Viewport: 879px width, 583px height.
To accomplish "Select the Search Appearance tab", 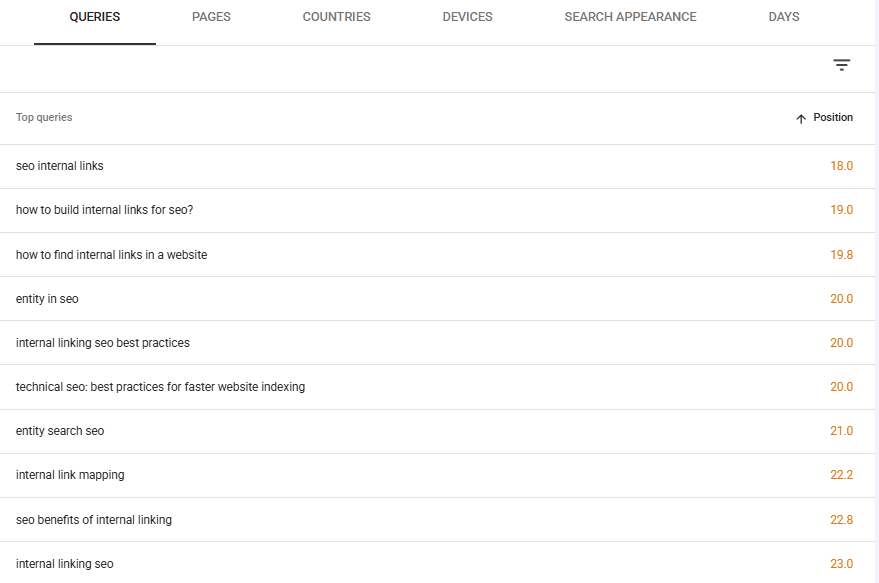I will tap(630, 17).
